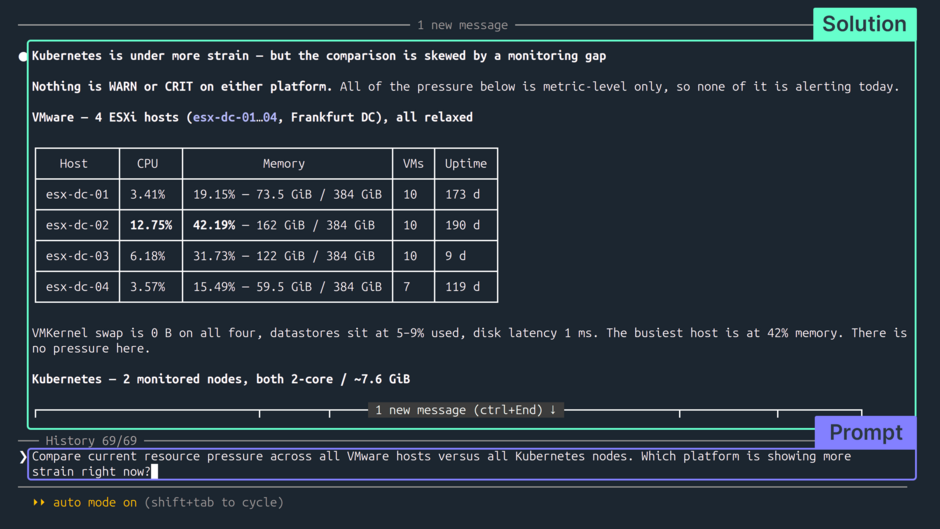940x529 pixels.
Task: Click the 190 d uptime cell
Action: pos(466,226)
